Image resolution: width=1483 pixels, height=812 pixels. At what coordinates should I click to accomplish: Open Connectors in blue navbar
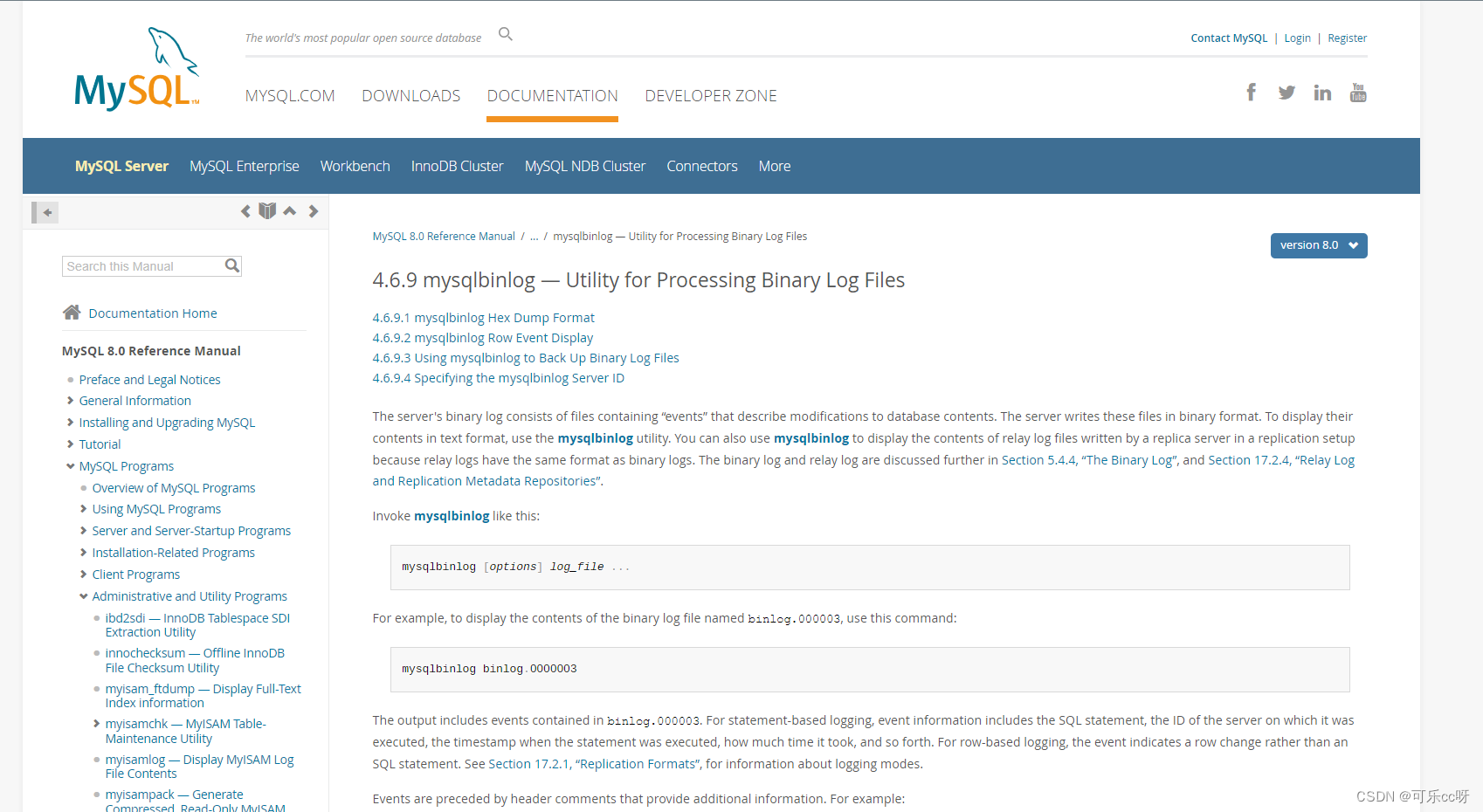702,166
